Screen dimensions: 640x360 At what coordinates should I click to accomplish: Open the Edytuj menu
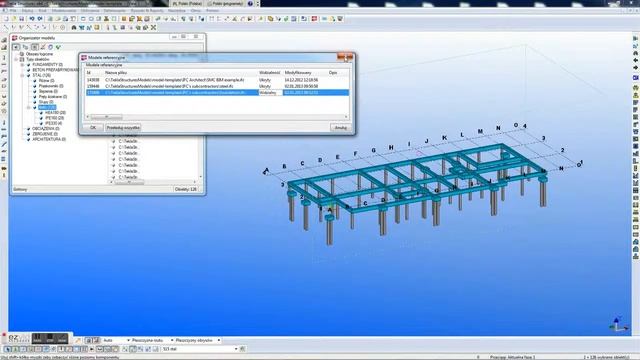click(27, 11)
